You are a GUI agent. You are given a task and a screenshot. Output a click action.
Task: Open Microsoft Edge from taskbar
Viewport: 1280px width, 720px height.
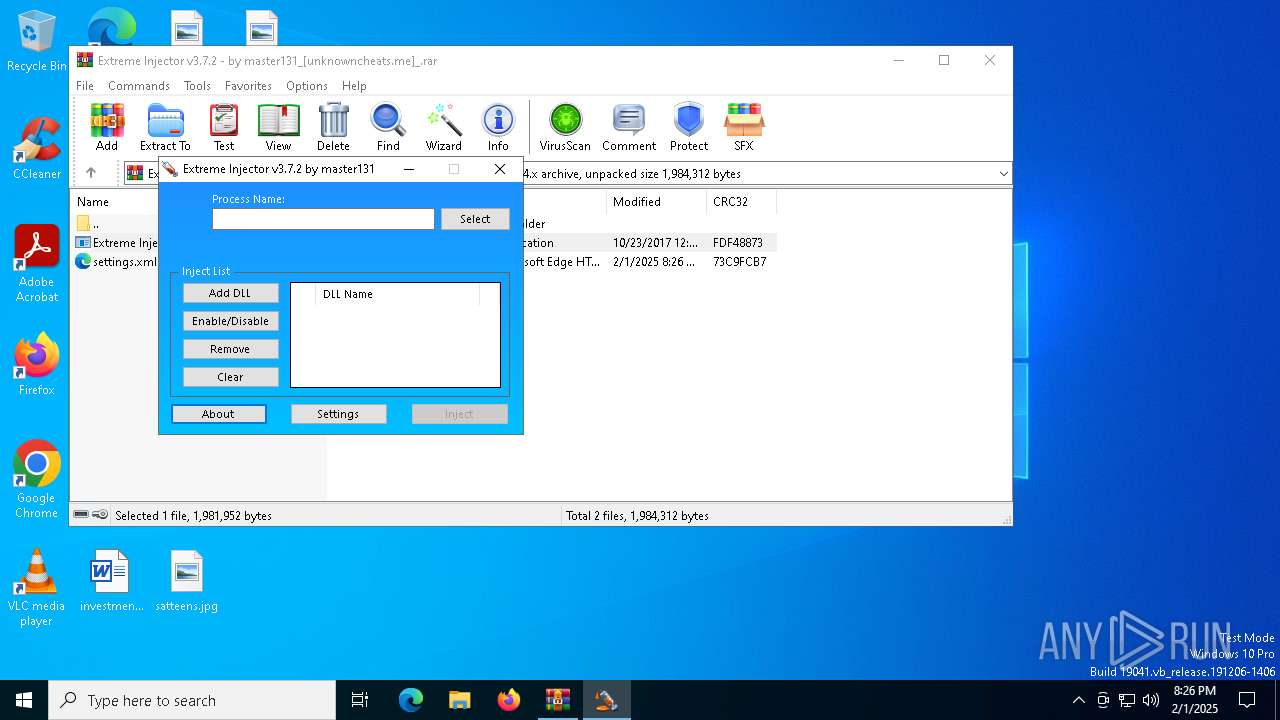tap(411, 700)
